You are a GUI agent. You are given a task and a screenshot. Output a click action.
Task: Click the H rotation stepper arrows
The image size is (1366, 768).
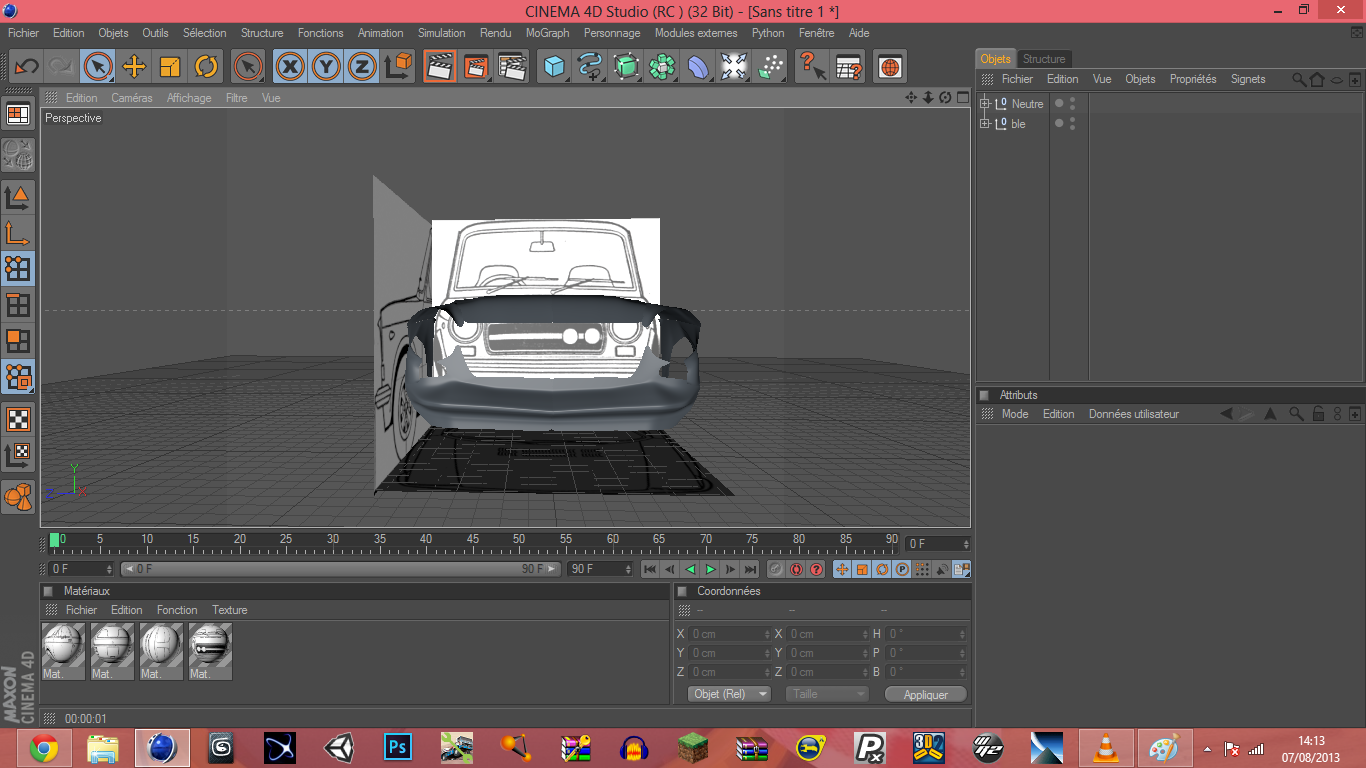(x=965, y=634)
